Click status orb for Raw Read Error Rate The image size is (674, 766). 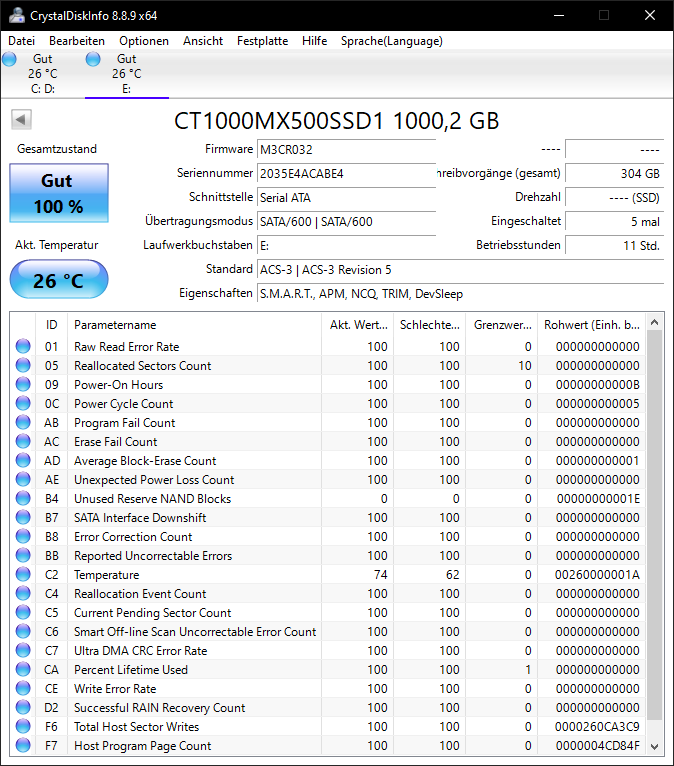click(23, 346)
